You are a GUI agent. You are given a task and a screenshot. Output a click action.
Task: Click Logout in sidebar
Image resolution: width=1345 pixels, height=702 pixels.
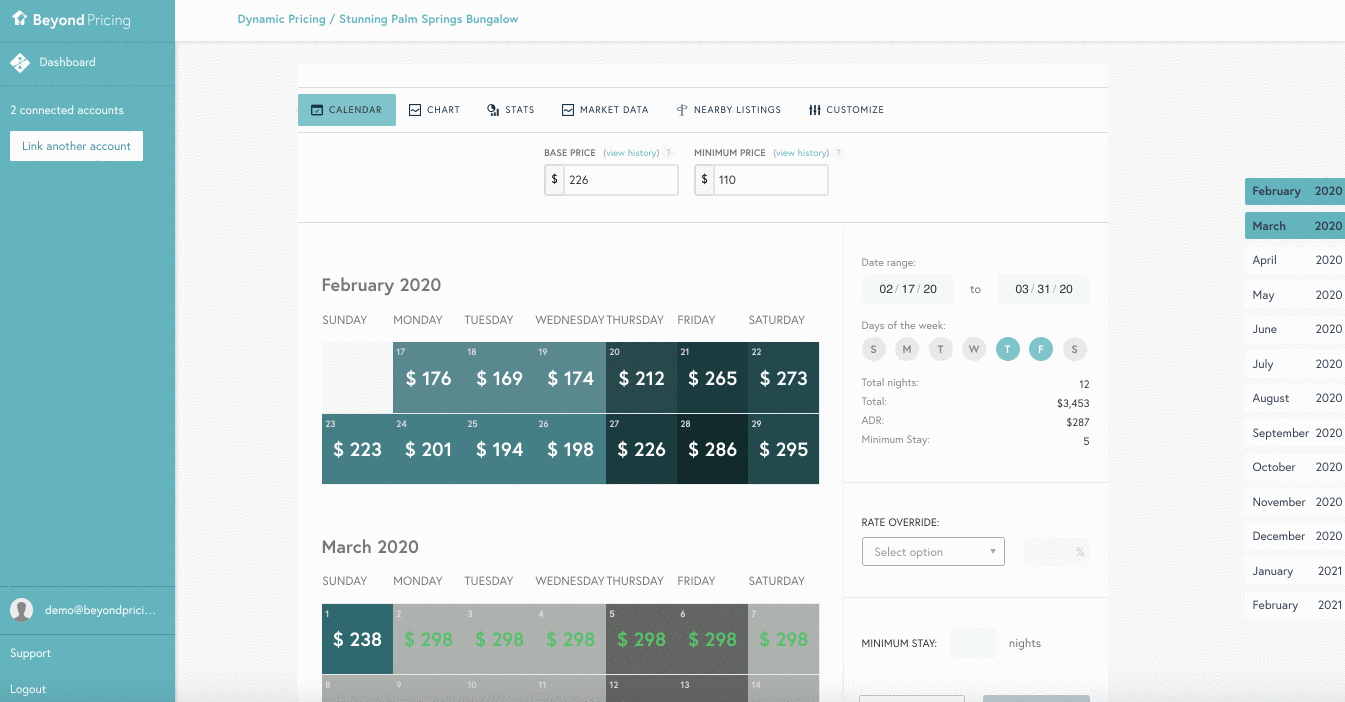(x=28, y=689)
